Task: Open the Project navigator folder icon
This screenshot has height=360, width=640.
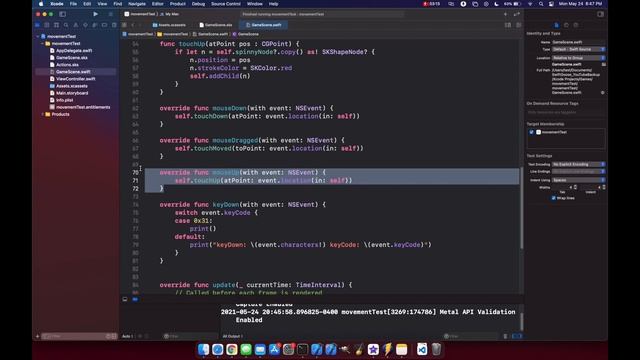Action: [x=38, y=25]
